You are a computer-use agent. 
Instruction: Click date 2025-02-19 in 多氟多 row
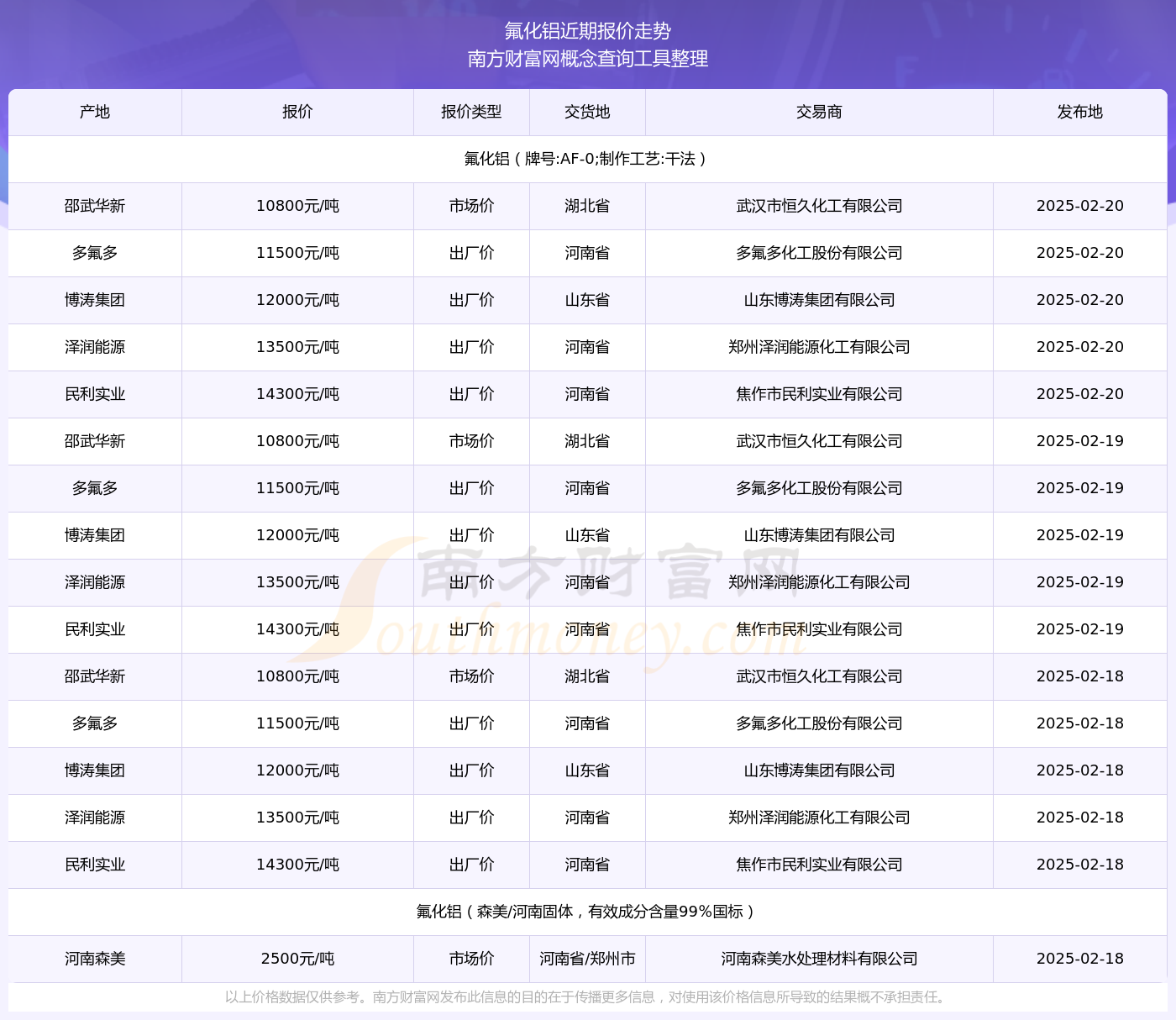pyautogui.click(x=1080, y=488)
